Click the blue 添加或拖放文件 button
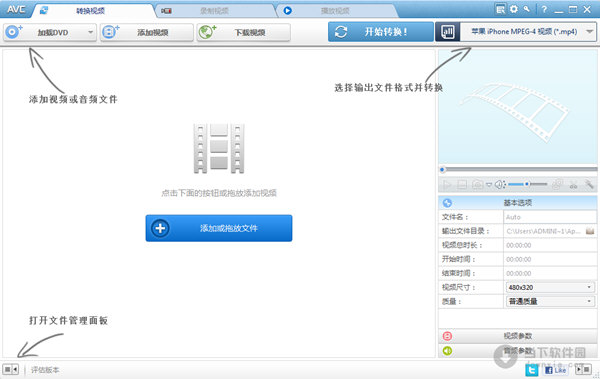600x379 pixels. coord(219,228)
